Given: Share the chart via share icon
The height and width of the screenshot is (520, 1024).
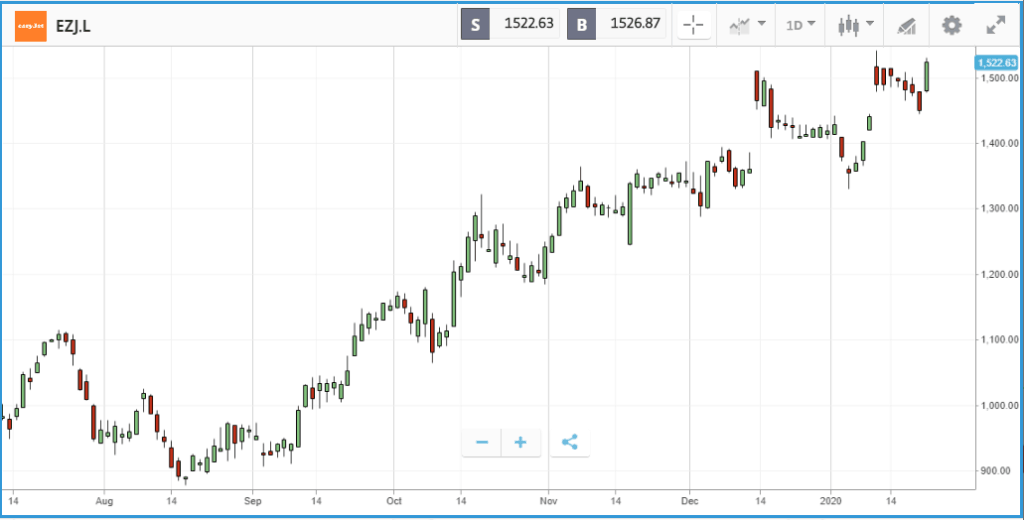Looking at the screenshot, I should pyautogui.click(x=569, y=442).
